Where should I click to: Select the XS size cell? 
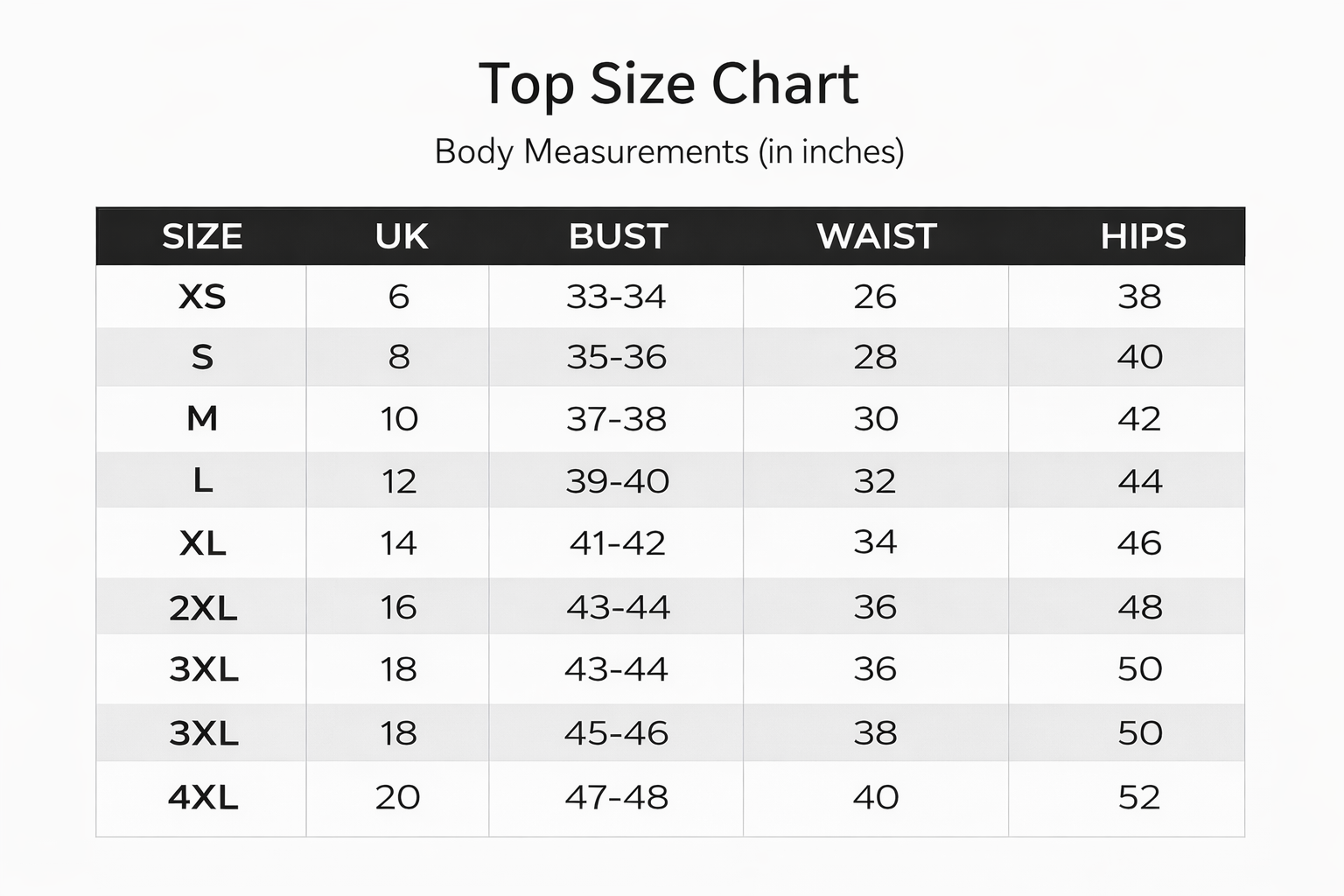202,297
